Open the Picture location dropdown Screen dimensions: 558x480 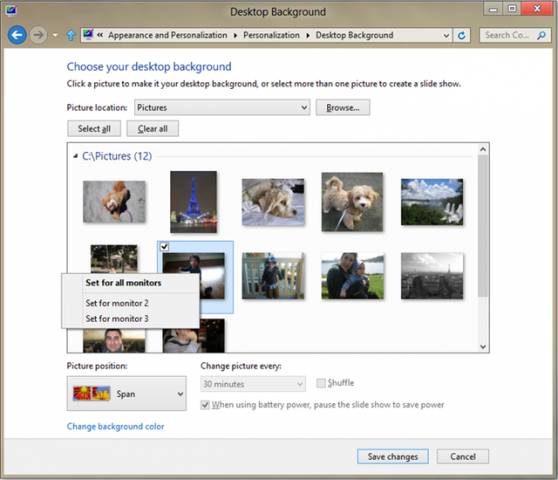pos(222,107)
